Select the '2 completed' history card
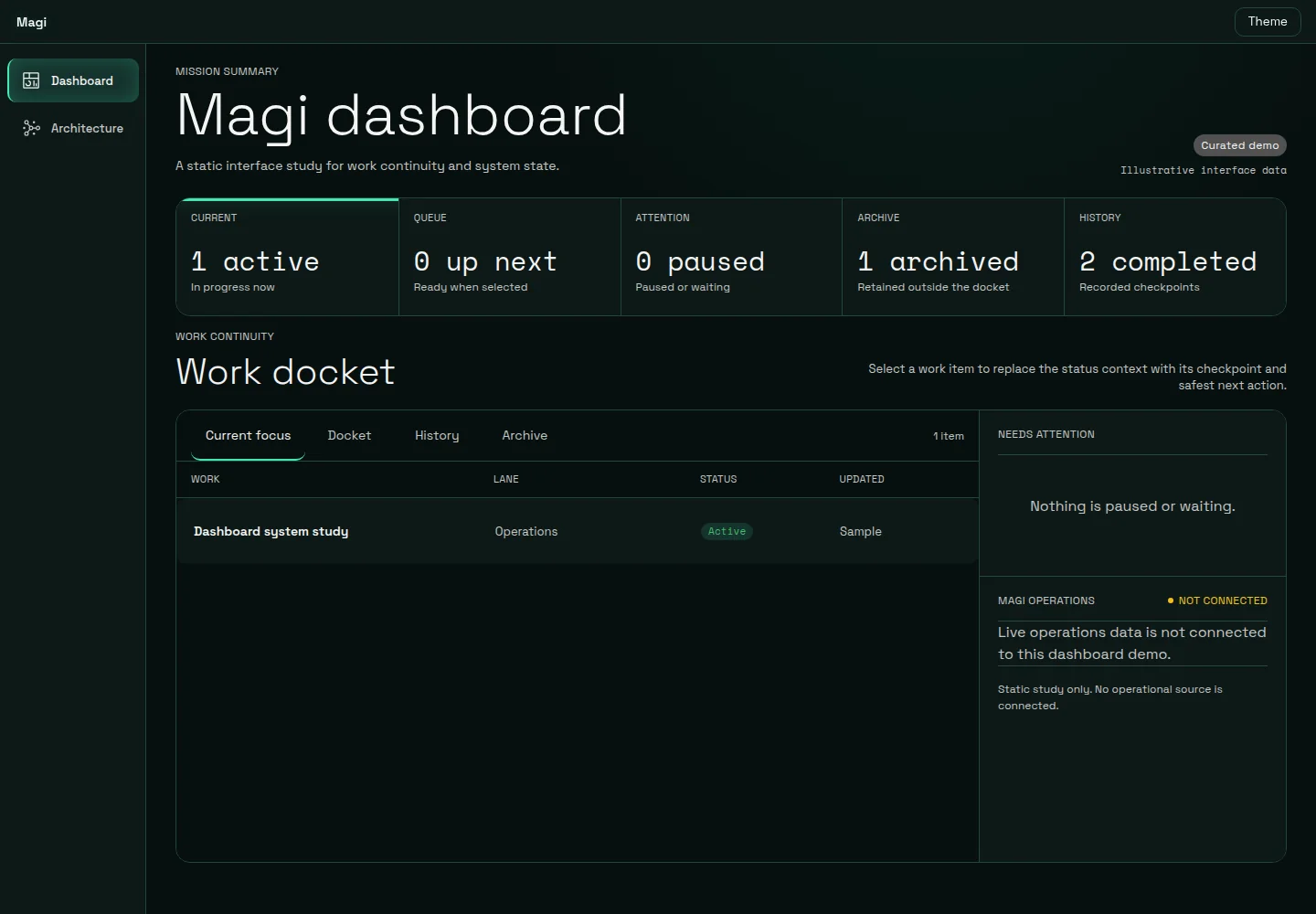1316x914 pixels. tap(1175, 257)
